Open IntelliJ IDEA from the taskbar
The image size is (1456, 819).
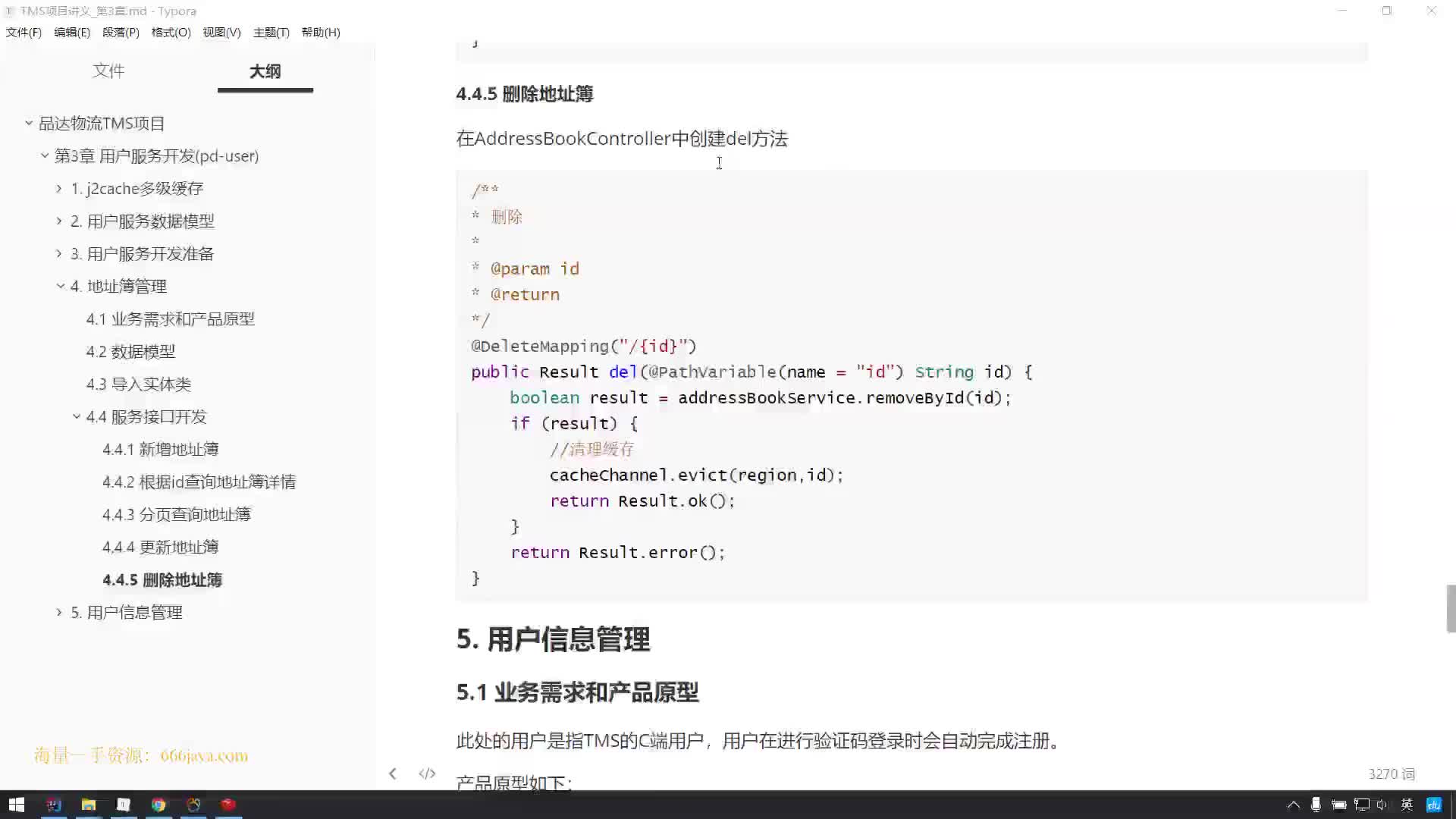coord(53,805)
